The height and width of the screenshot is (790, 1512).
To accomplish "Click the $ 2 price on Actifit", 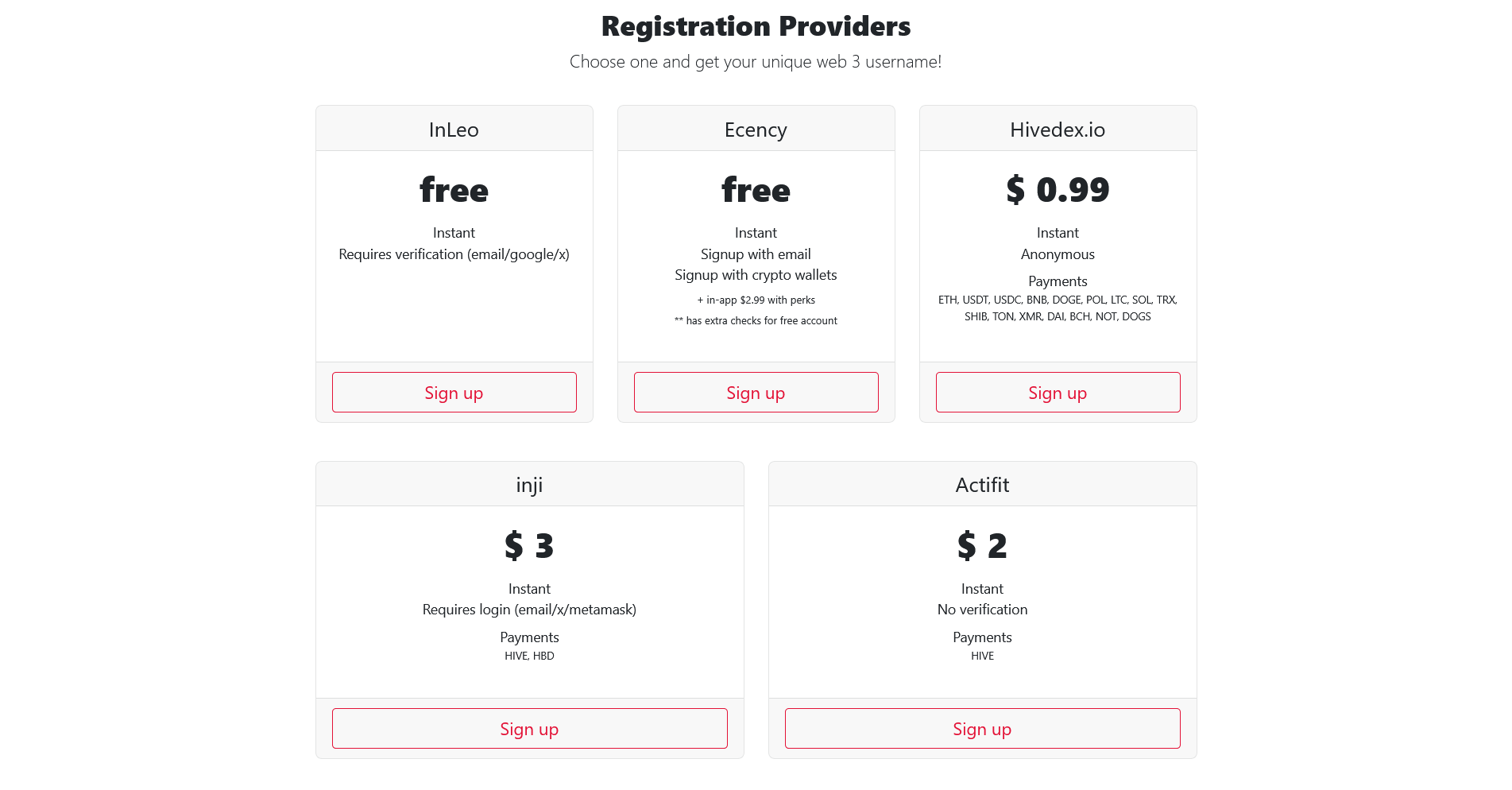I will 982,546.
